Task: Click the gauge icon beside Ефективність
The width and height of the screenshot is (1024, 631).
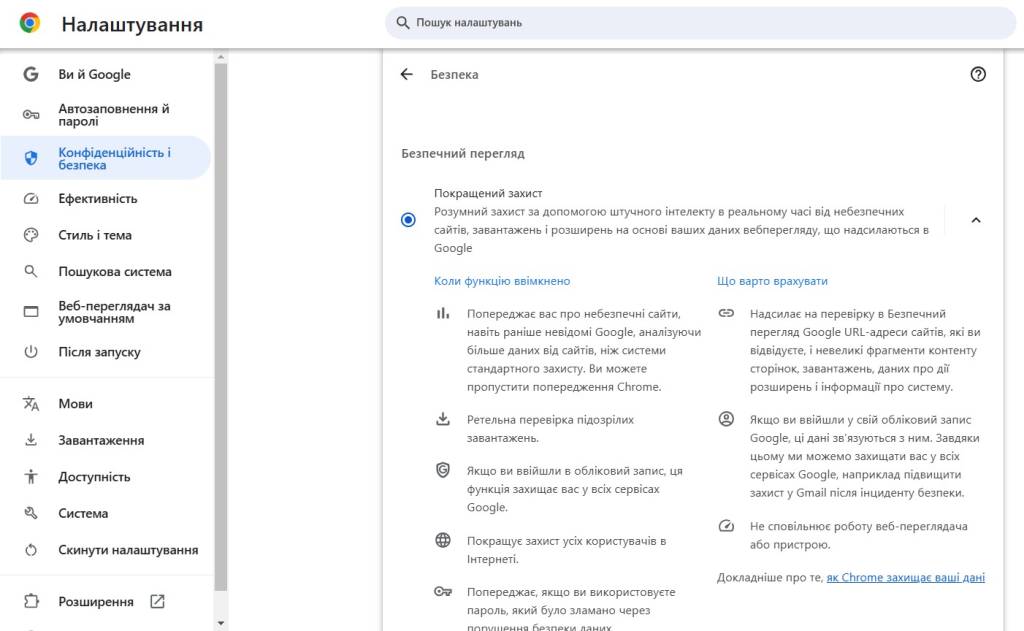Action: (31, 199)
